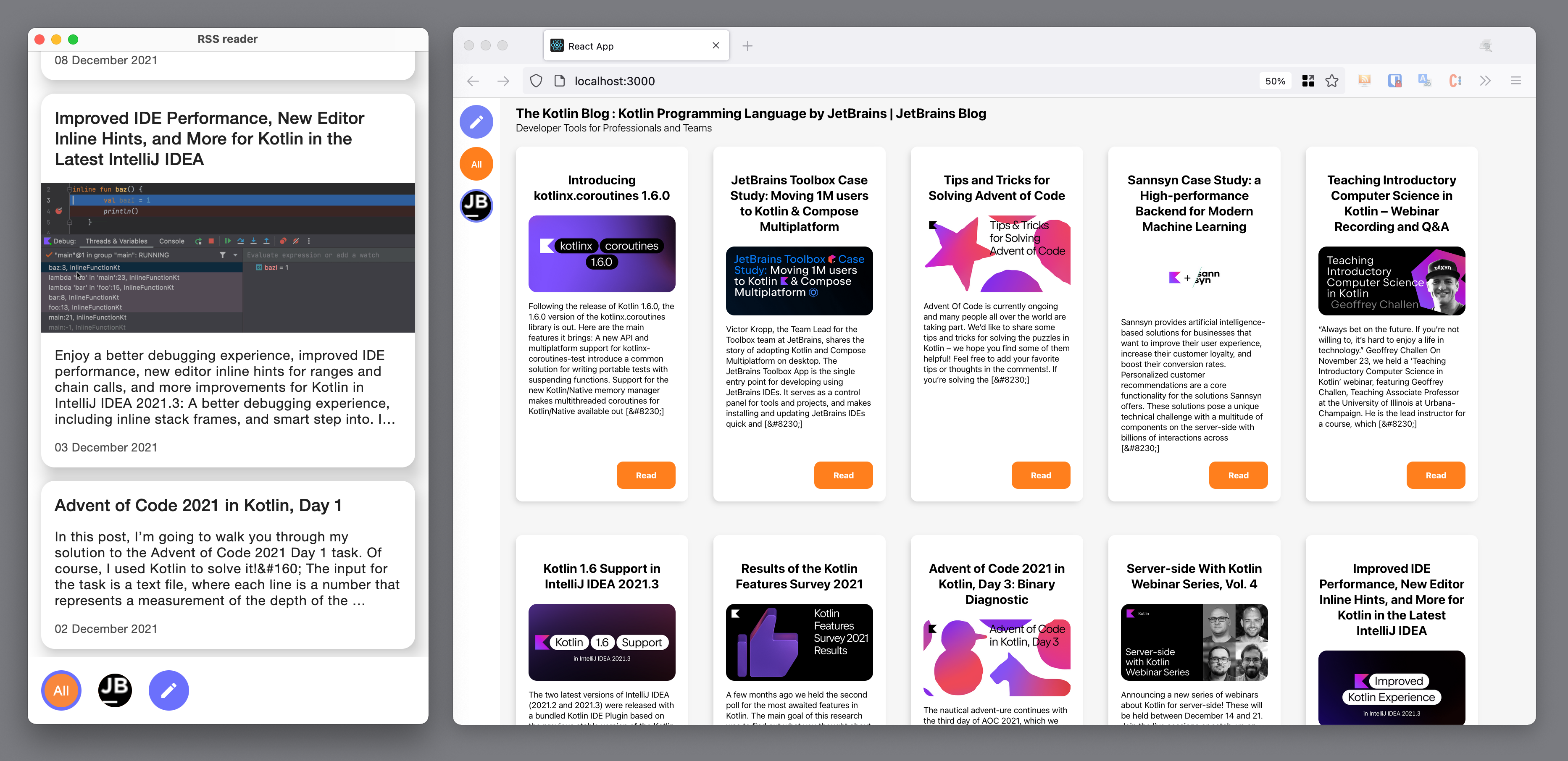Expand hidden toolbar extensions chevron

(1485, 81)
